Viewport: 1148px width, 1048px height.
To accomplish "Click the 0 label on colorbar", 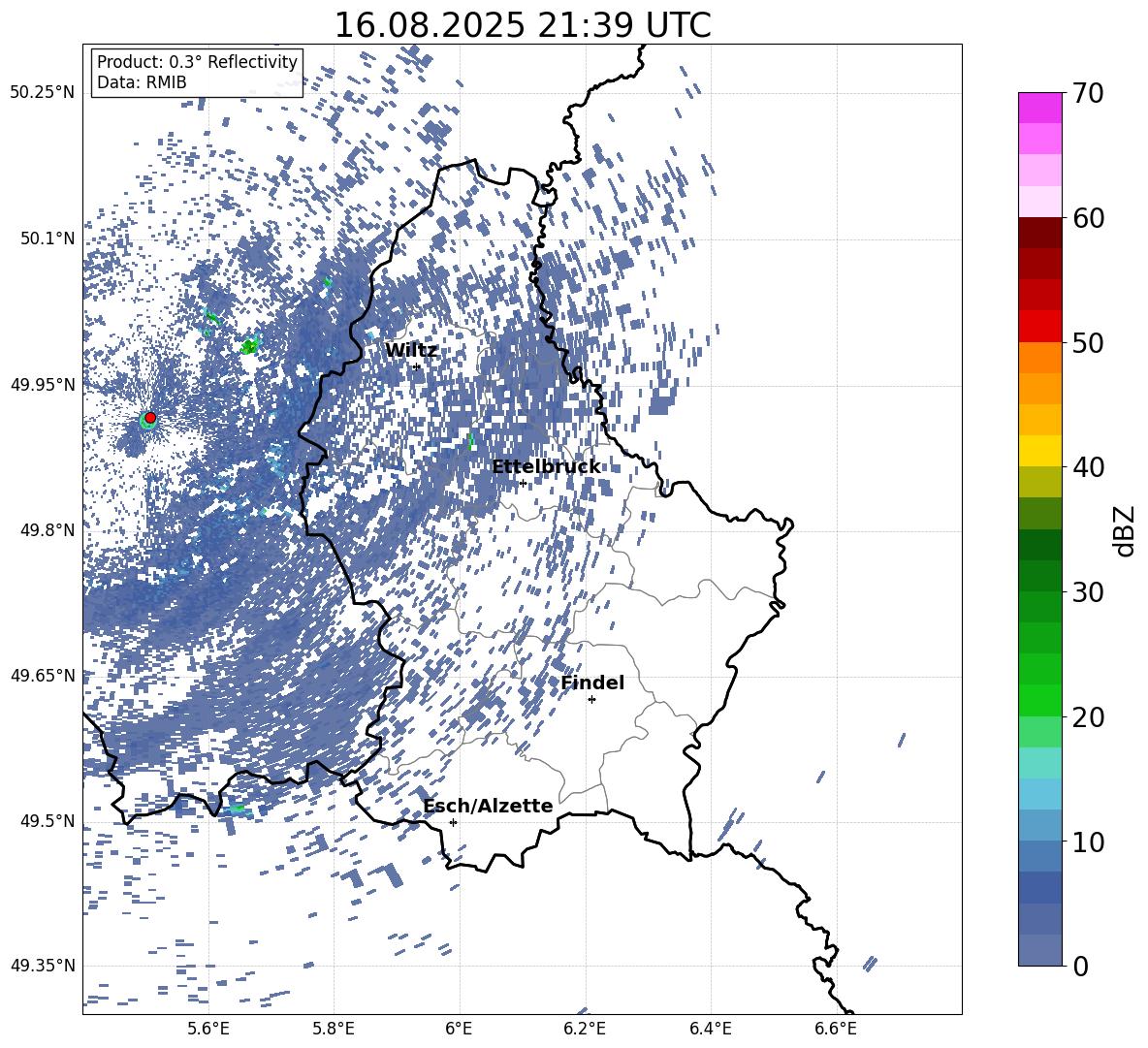I will [x=1081, y=966].
